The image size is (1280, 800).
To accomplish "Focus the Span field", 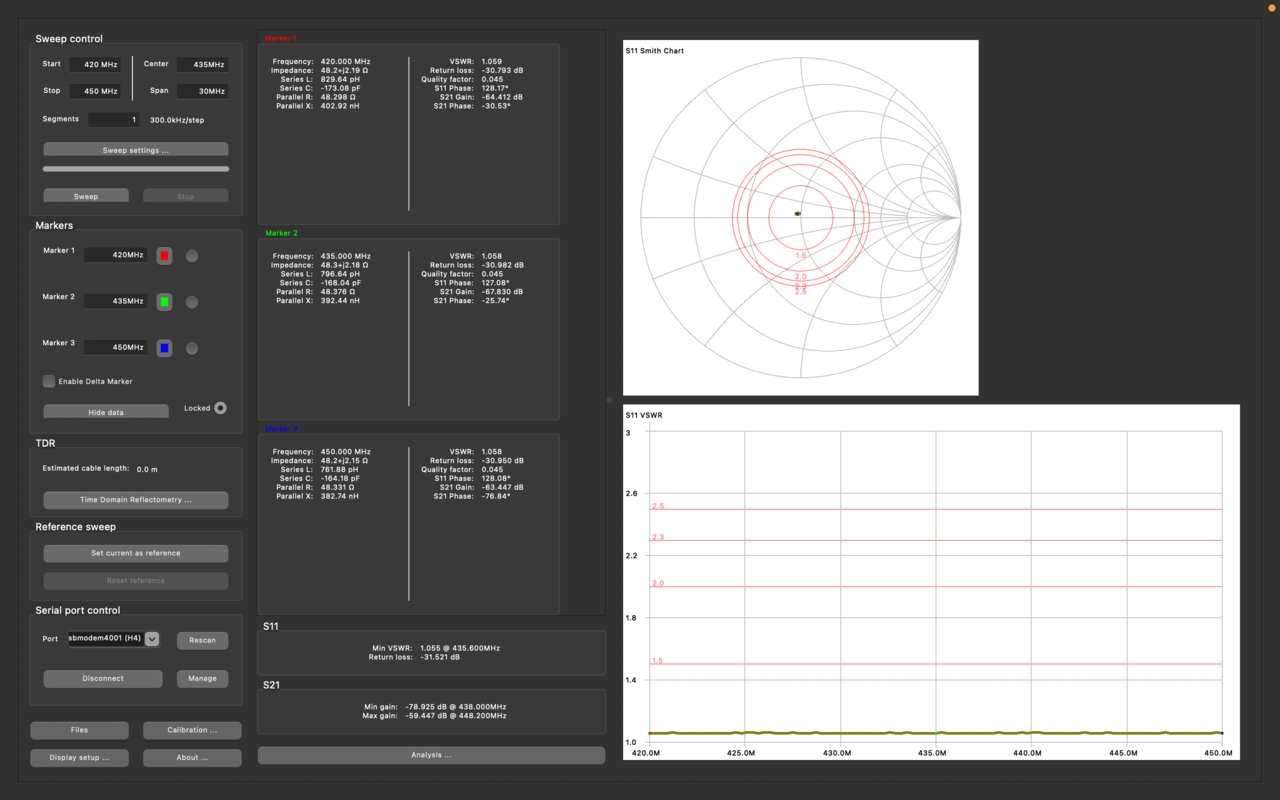I will coord(202,92).
